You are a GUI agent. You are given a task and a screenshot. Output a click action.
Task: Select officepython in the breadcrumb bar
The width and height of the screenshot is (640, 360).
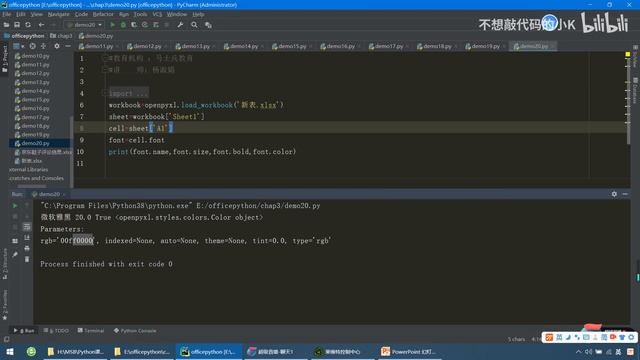click(24, 36)
